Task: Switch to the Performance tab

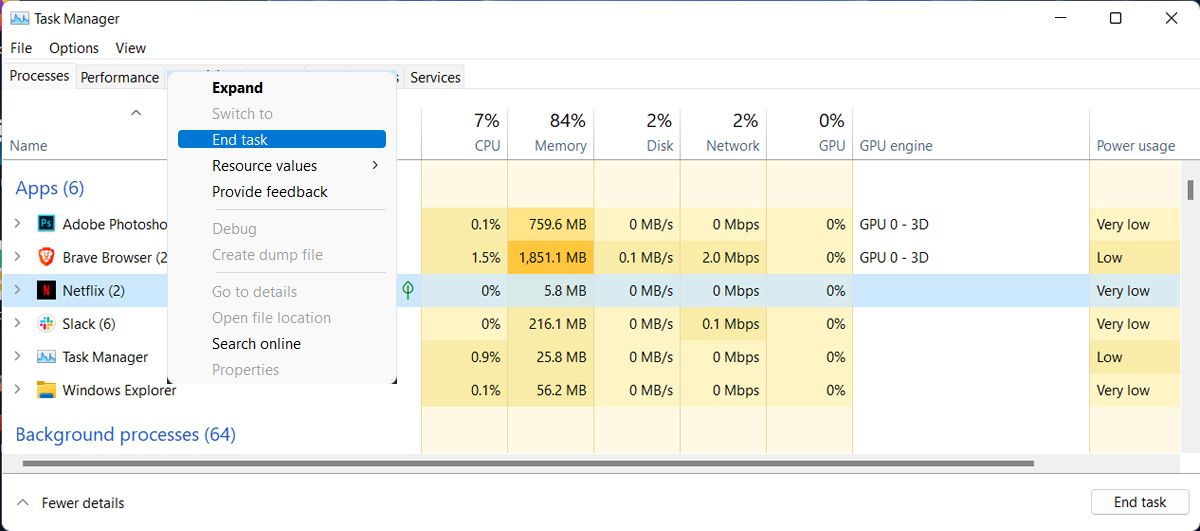Action: click(120, 77)
